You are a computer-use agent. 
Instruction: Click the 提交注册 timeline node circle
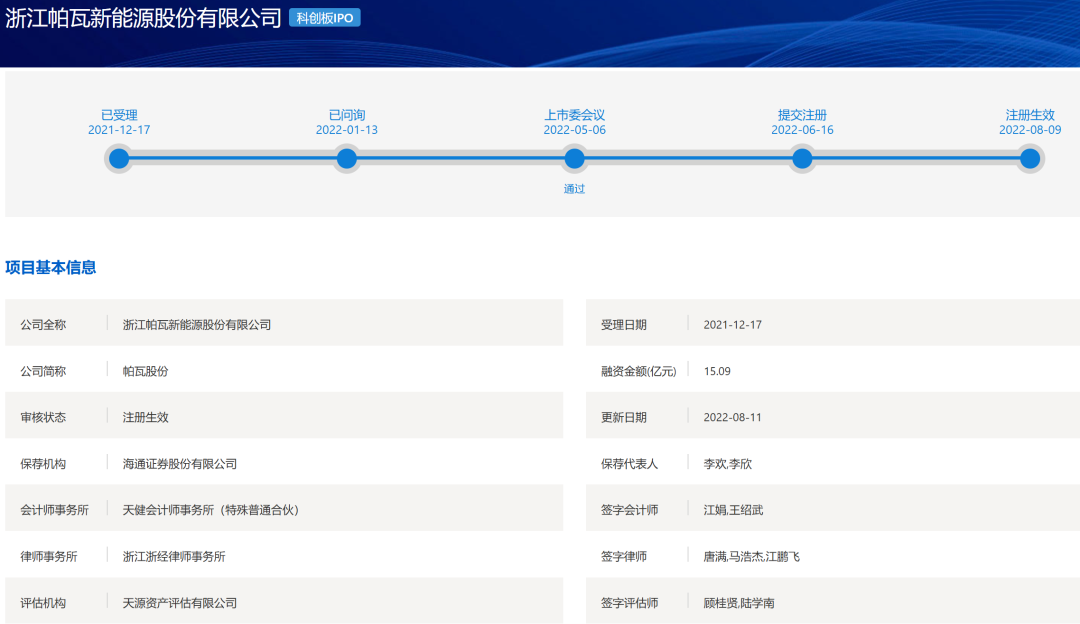coord(802,158)
